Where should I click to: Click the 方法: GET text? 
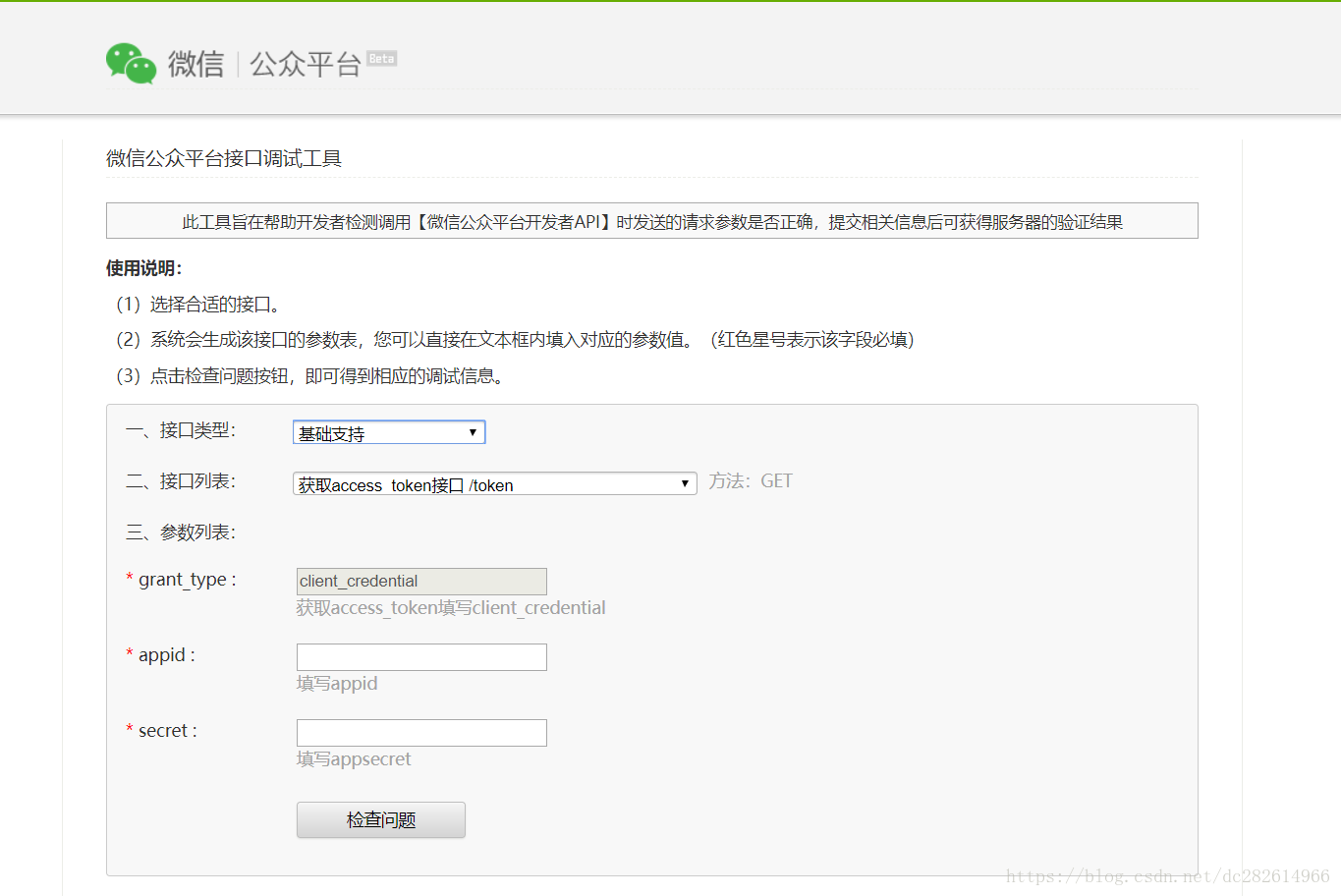(751, 480)
